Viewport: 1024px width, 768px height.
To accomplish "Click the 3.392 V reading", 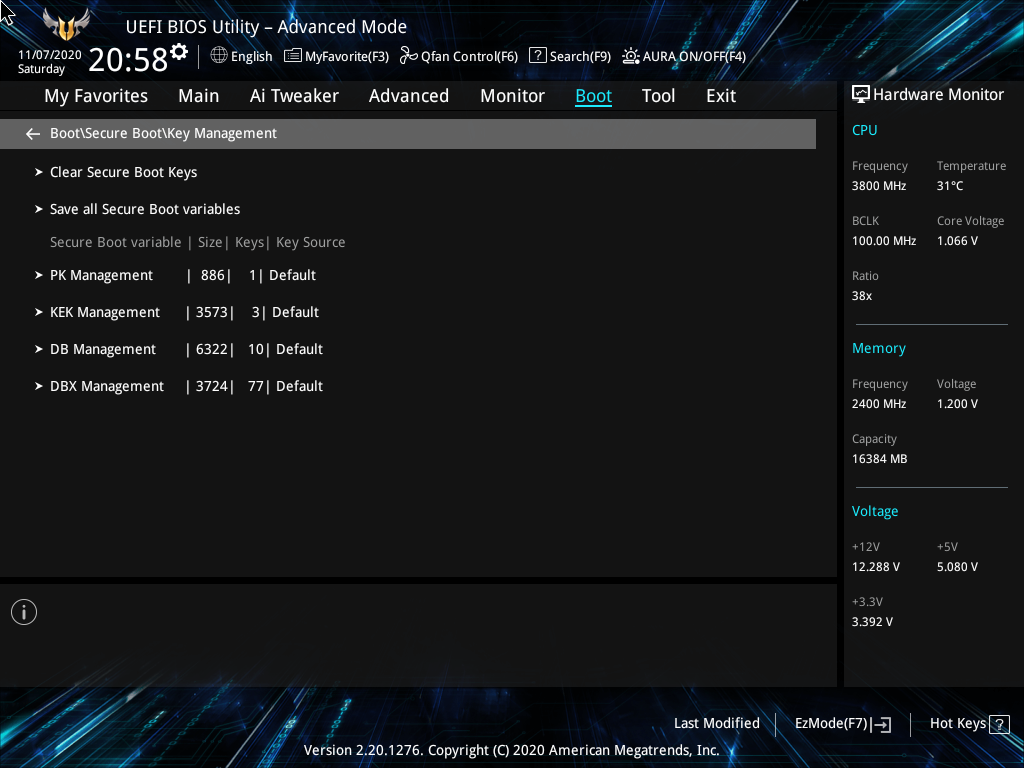I will pos(872,622).
